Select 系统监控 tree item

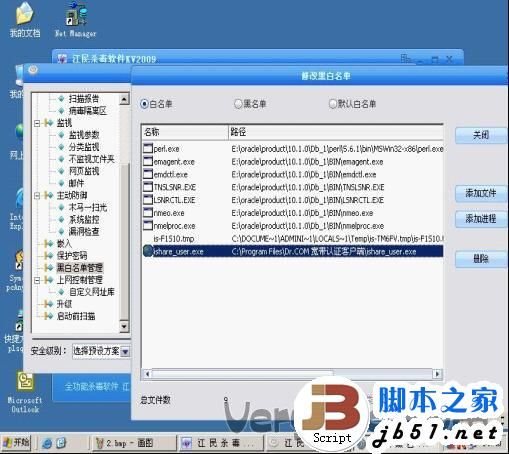coord(84,219)
